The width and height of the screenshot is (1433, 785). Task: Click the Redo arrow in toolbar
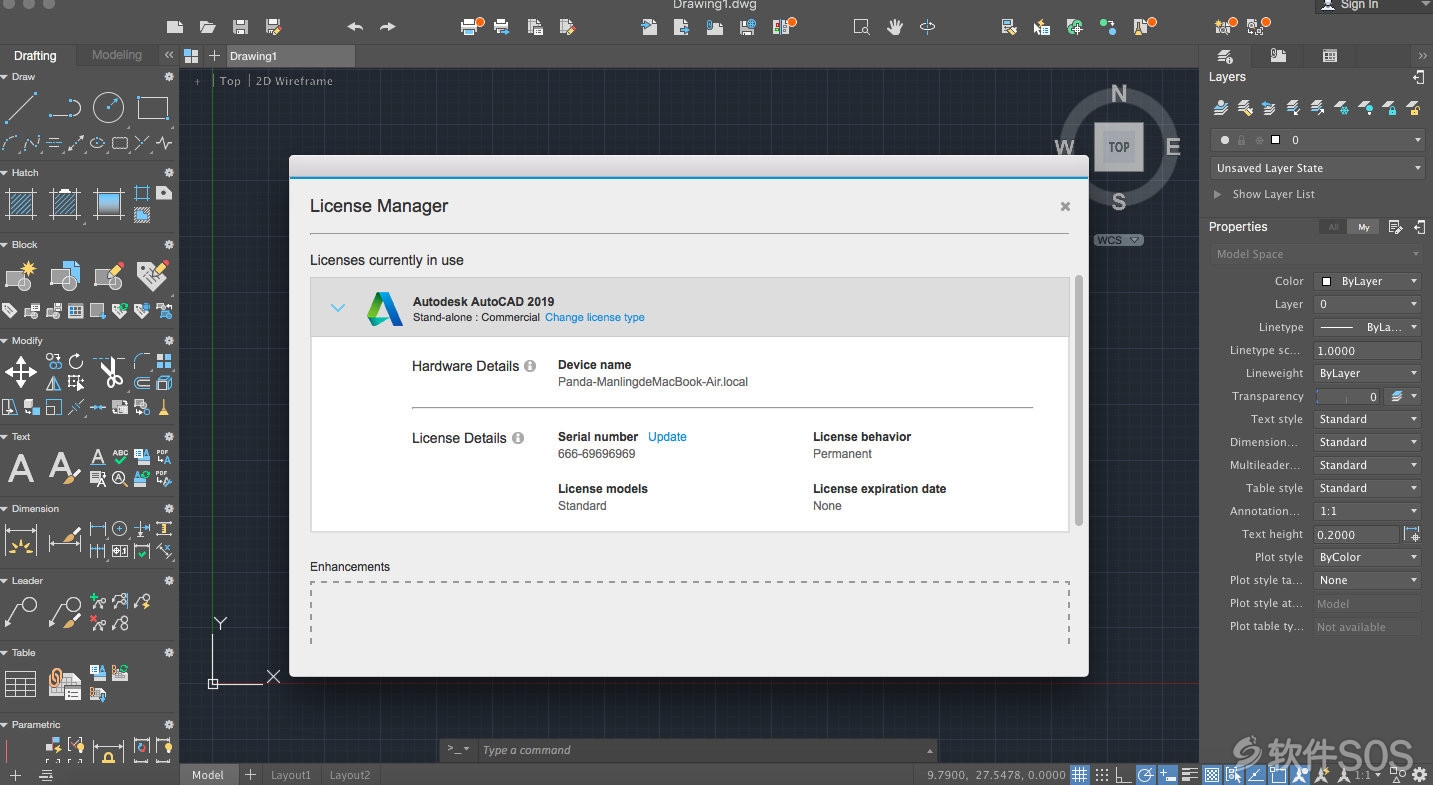click(x=388, y=27)
